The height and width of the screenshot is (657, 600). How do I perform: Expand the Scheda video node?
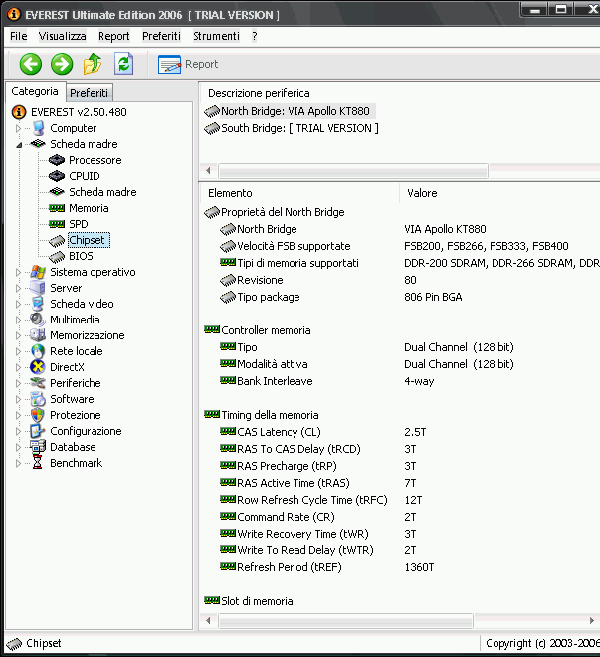pos(18,304)
